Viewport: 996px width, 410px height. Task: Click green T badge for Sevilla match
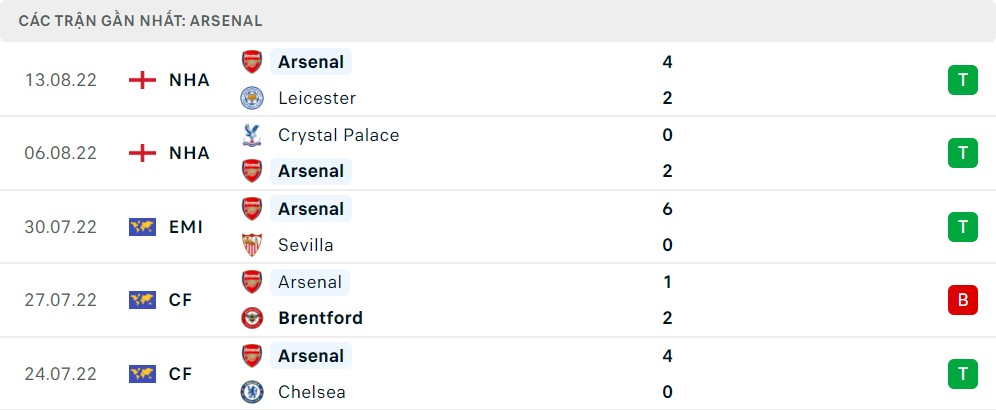(x=963, y=227)
